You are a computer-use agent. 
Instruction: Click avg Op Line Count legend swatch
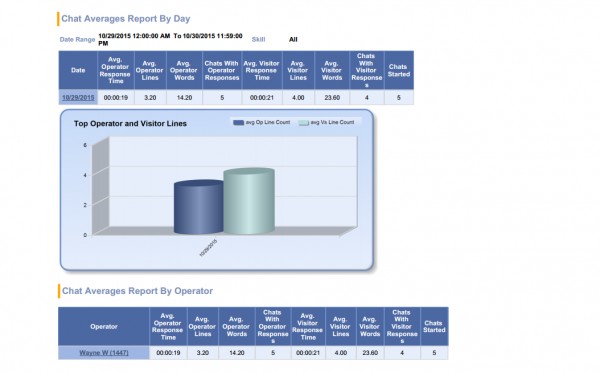click(x=239, y=122)
